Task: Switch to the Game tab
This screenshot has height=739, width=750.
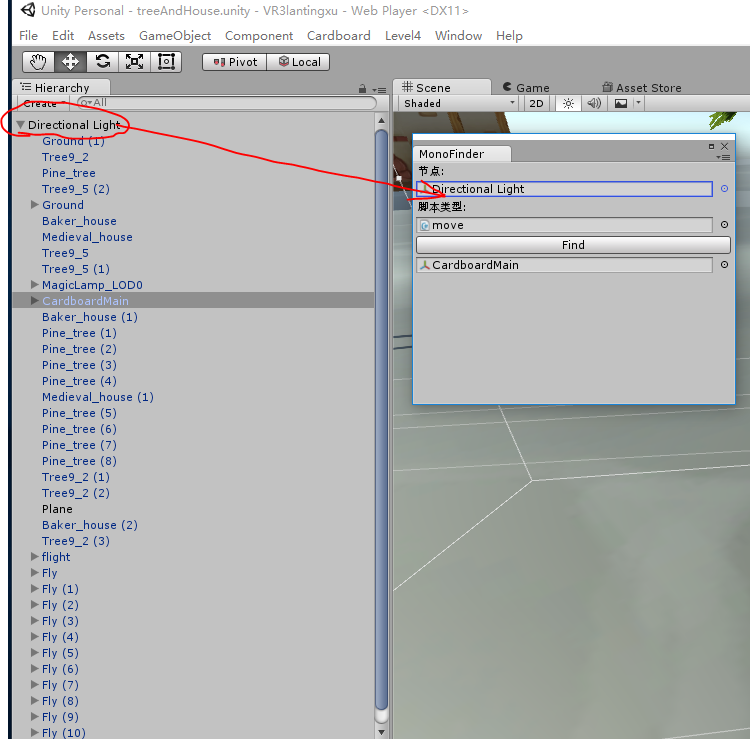Action: [526, 88]
